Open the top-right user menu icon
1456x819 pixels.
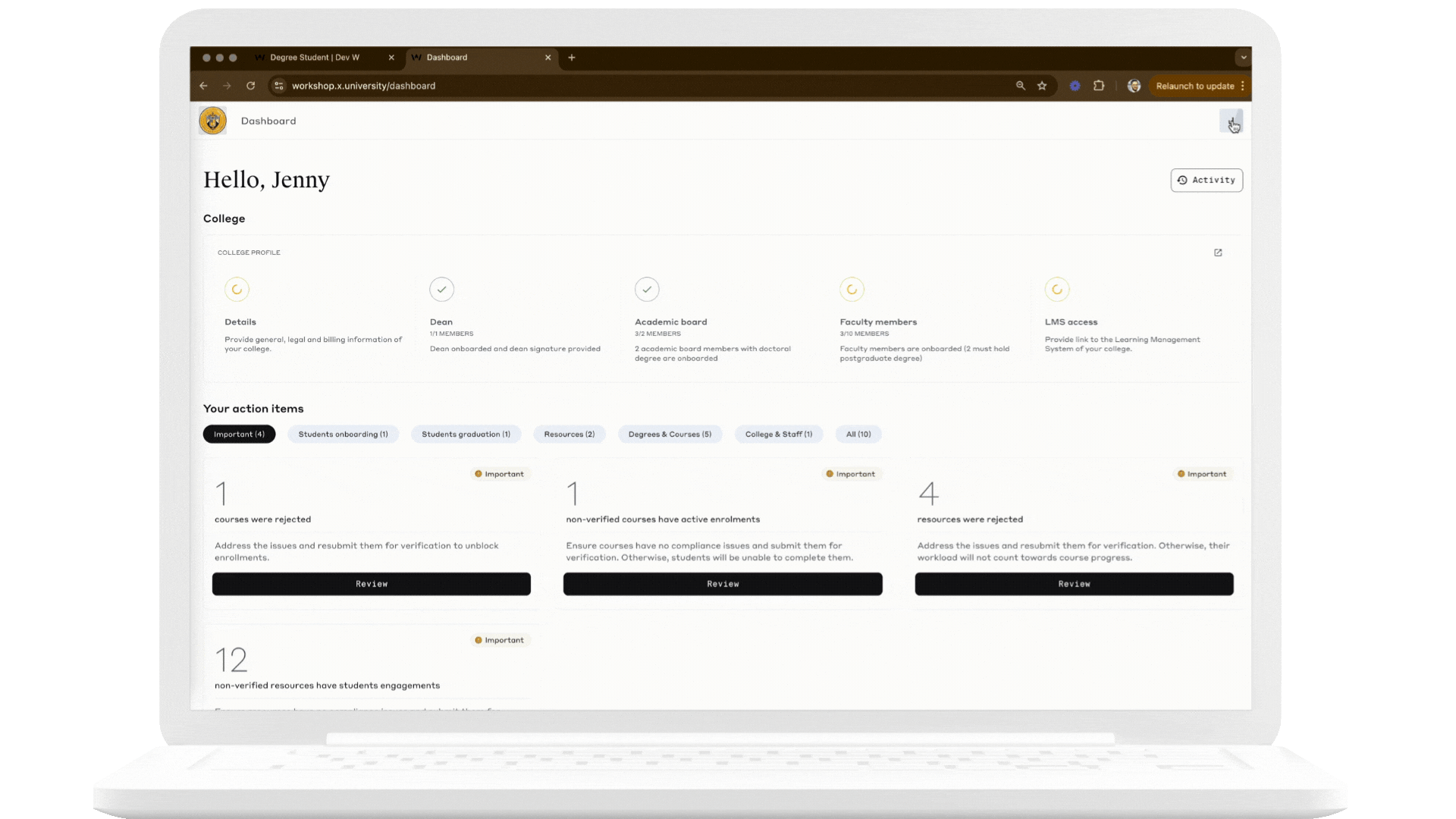pos(1231,121)
